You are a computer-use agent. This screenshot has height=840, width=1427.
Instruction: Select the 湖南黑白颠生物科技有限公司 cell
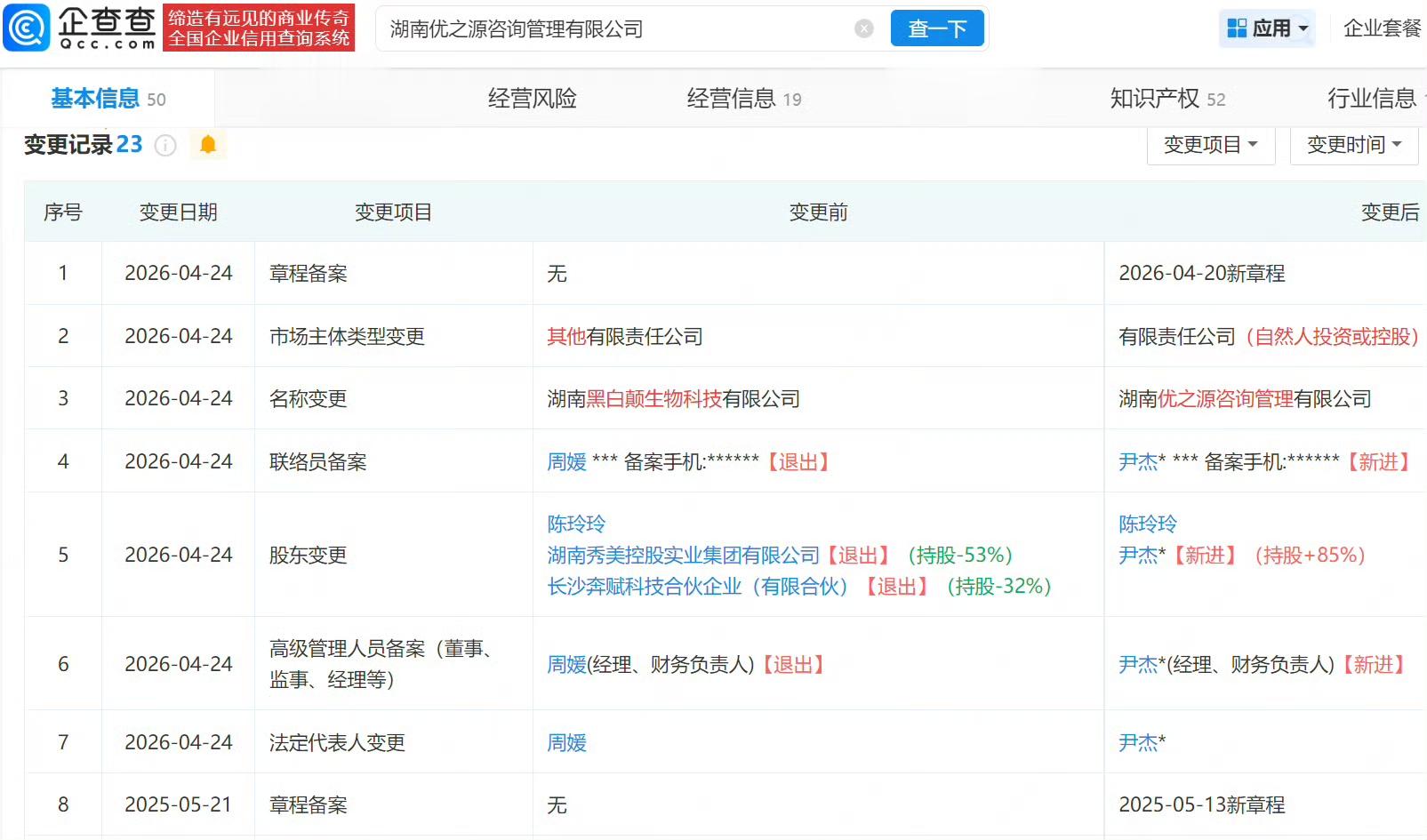(x=818, y=398)
